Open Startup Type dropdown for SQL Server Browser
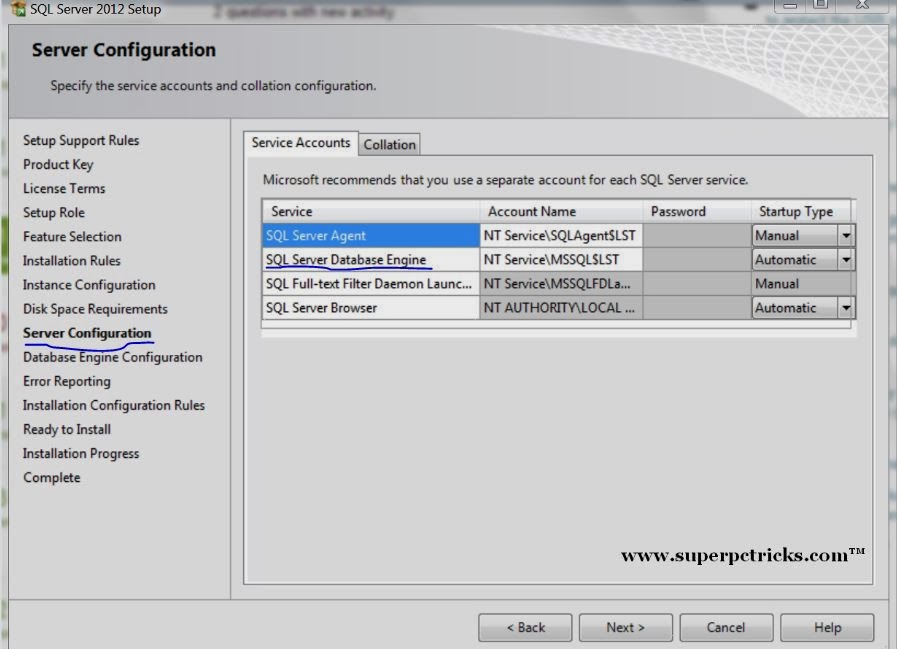Viewport: 897px width, 649px height. (x=846, y=308)
